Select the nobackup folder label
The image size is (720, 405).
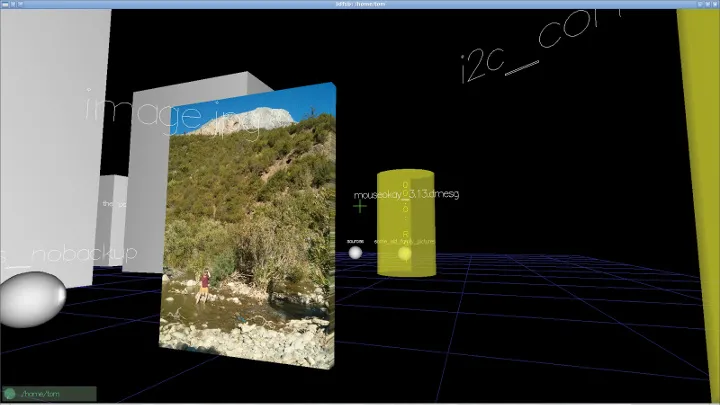(84, 253)
